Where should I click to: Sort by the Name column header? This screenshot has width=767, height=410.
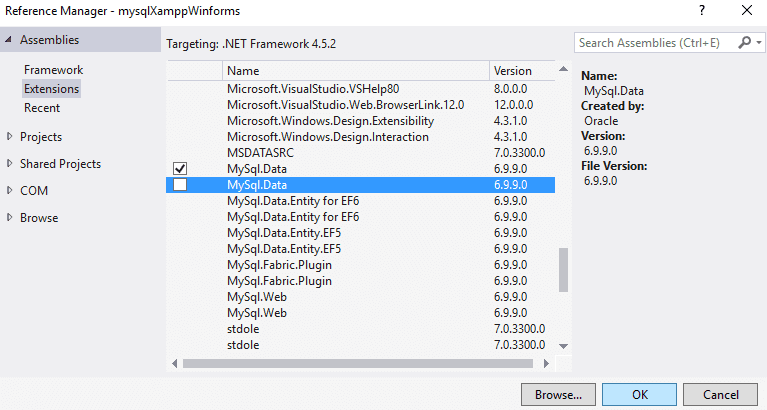point(356,70)
